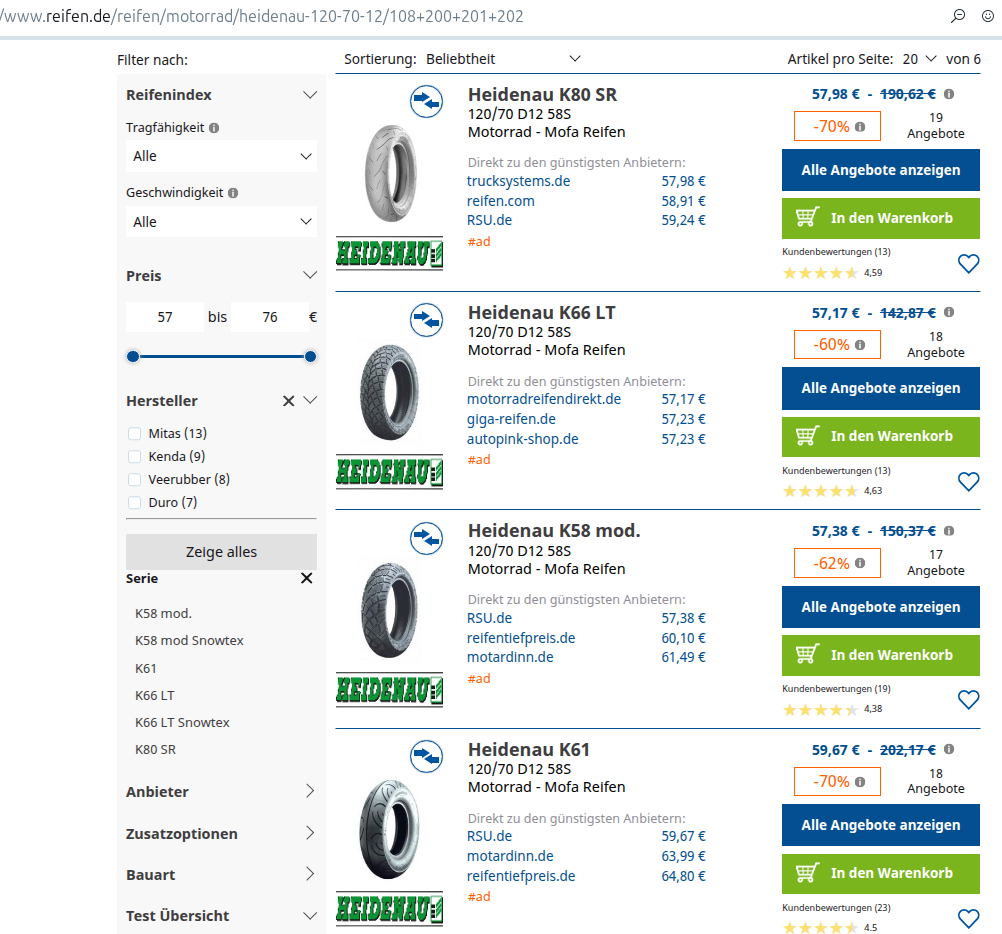The width and height of the screenshot is (1002, 934).
Task: Click Alle Angebote anzeigen for Heidenau K80 SR
Action: tap(880, 170)
